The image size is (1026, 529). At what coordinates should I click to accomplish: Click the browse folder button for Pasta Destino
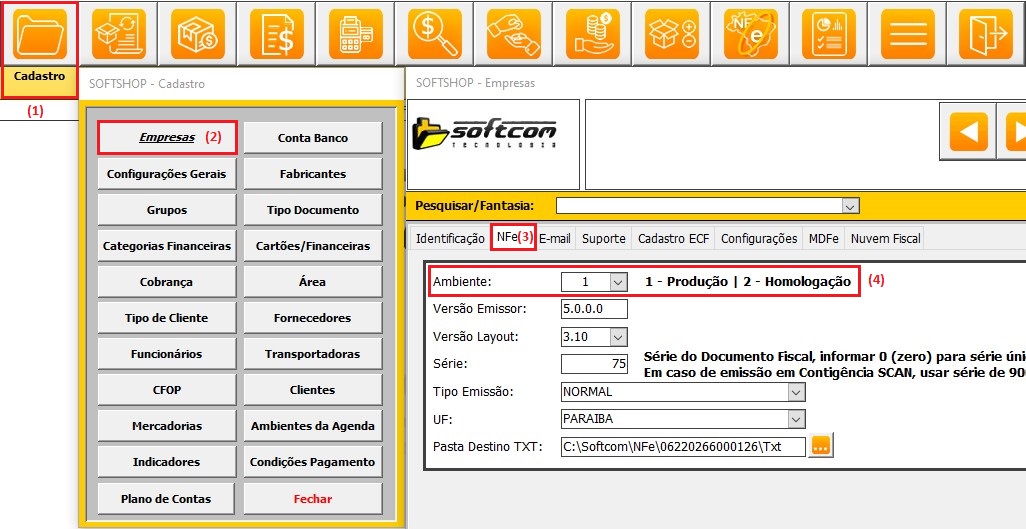click(x=821, y=446)
